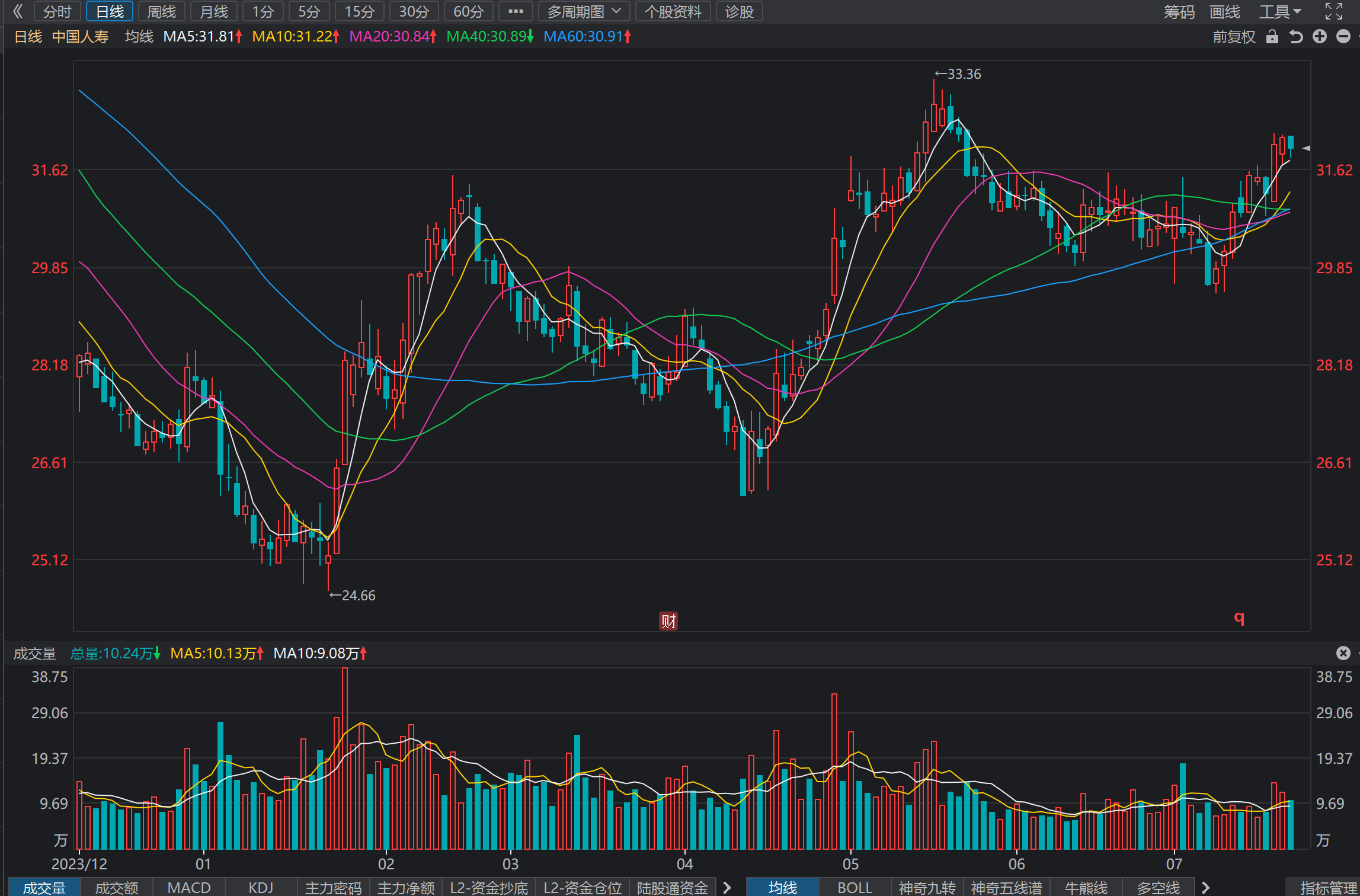The image size is (1360, 896).
Task: Click the 2023/12 date axis label
Action: 79,863
